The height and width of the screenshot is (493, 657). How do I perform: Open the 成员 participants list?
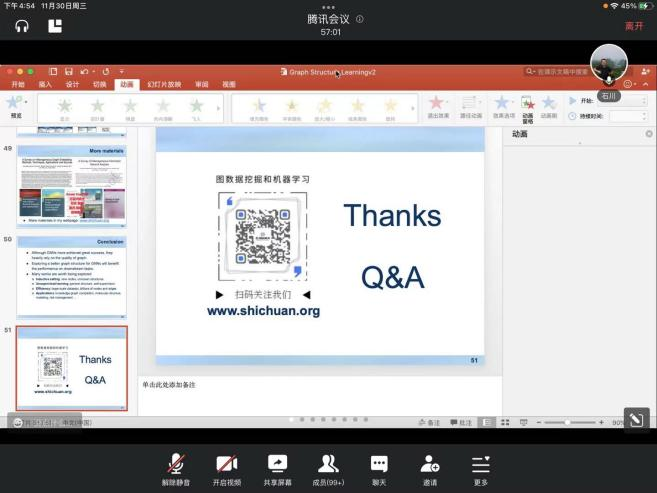click(x=328, y=466)
